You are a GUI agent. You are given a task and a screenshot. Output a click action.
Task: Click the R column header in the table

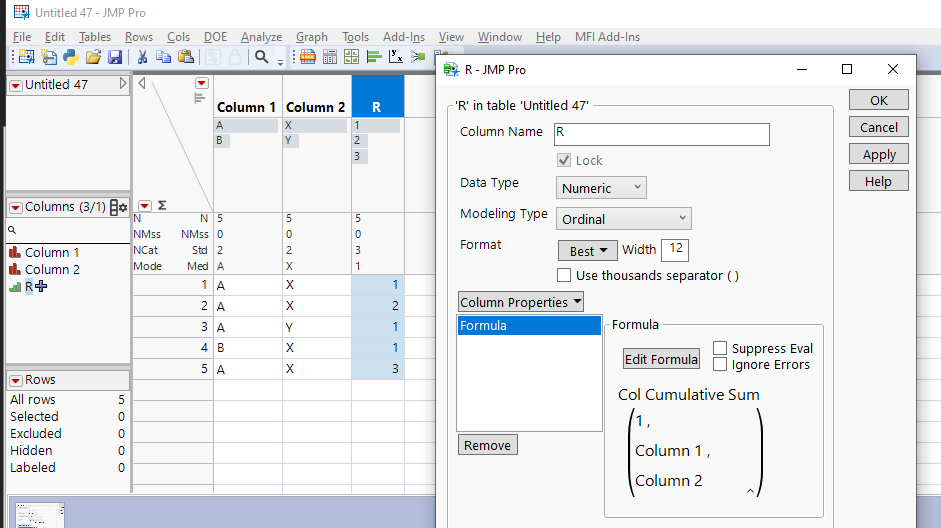point(377,96)
